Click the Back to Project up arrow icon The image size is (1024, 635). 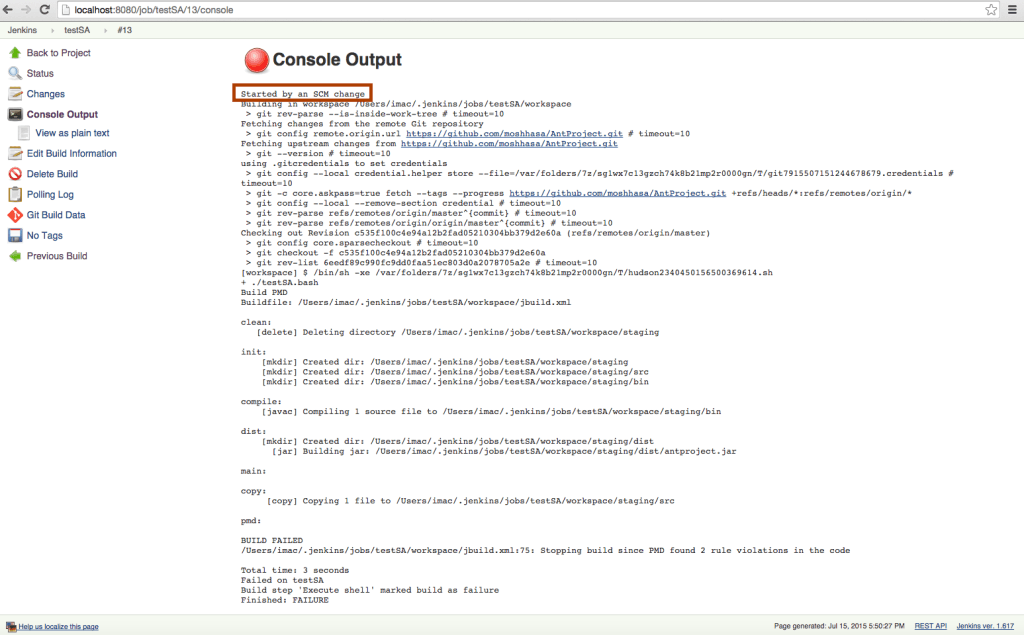pyautogui.click(x=14, y=51)
